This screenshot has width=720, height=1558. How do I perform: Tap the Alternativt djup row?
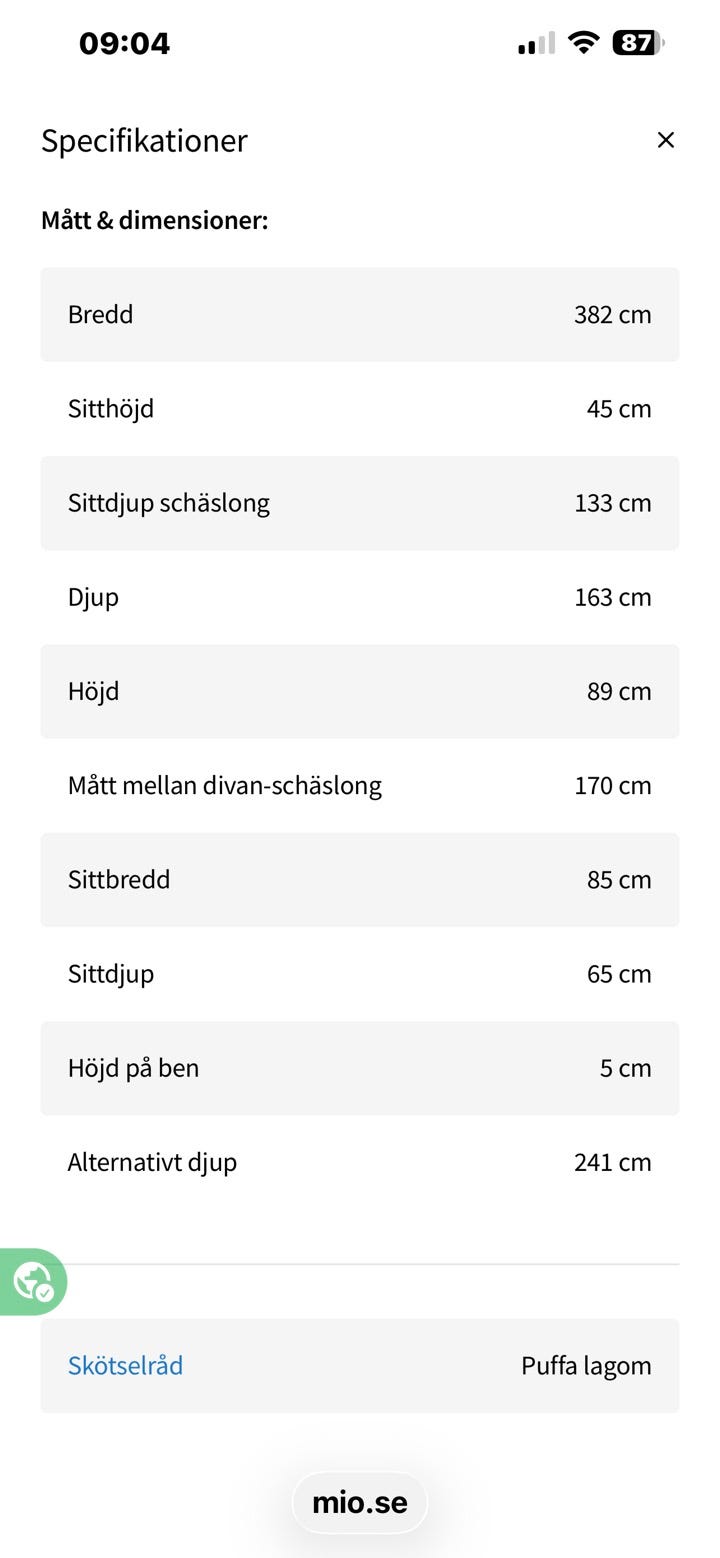click(x=360, y=1162)
